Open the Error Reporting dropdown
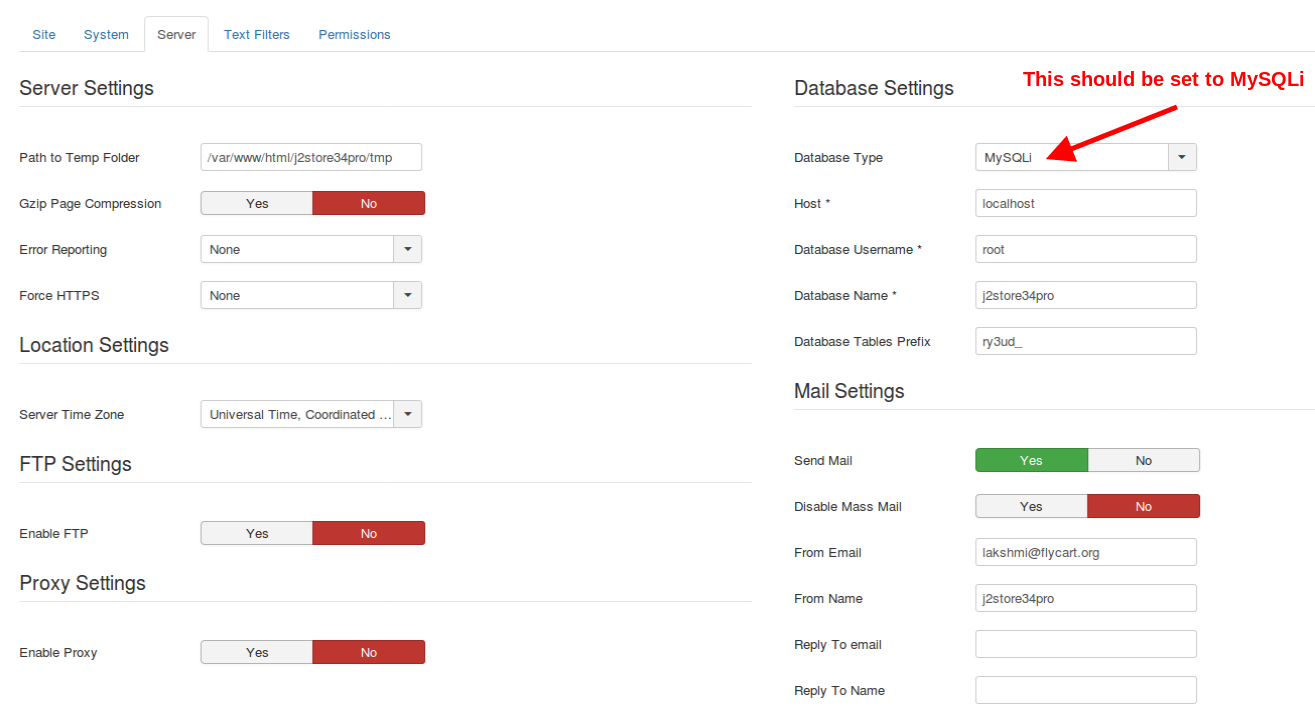The image size is (1315, 719). 408,248
